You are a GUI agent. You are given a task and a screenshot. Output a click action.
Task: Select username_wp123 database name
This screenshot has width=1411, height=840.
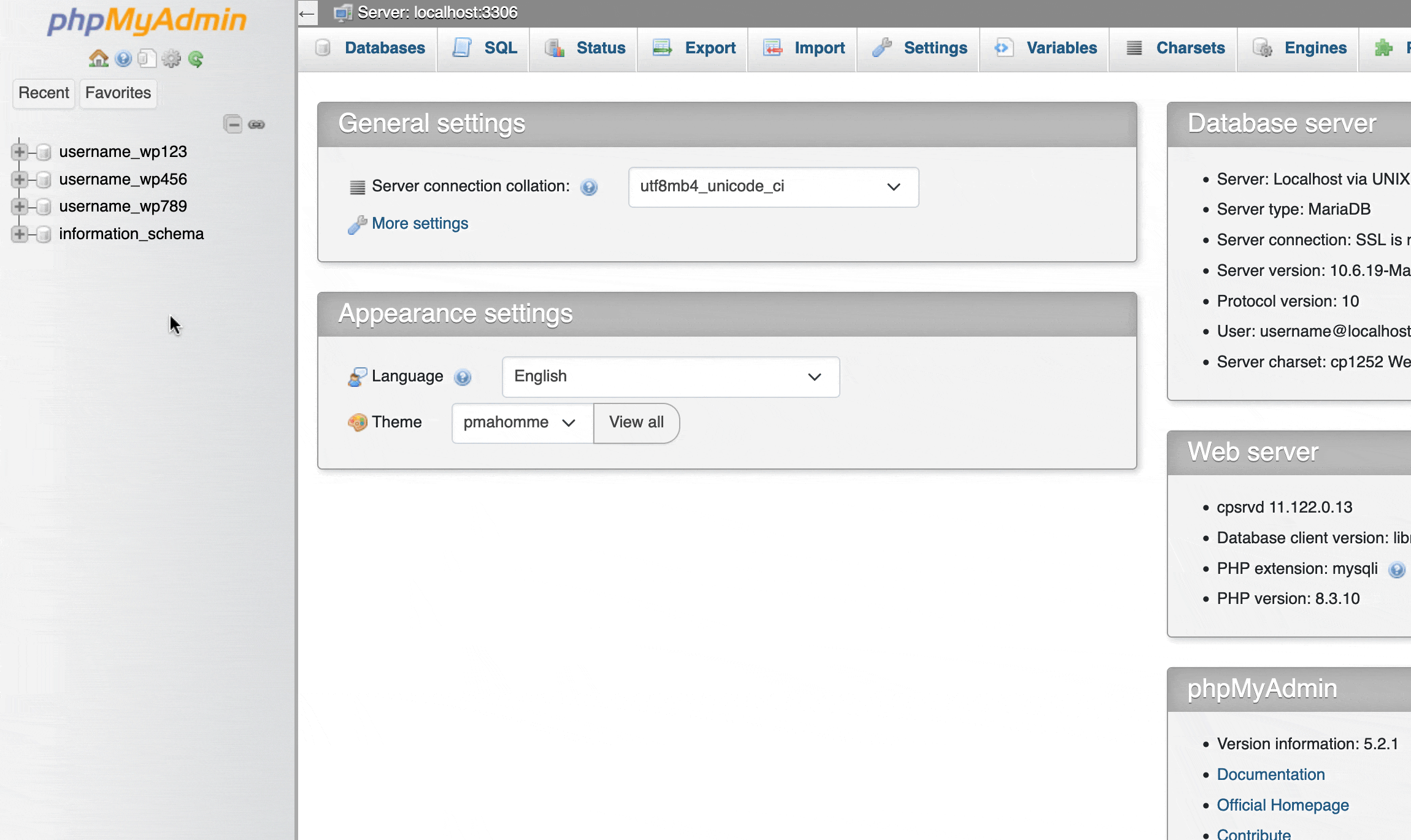coord(123,152)
